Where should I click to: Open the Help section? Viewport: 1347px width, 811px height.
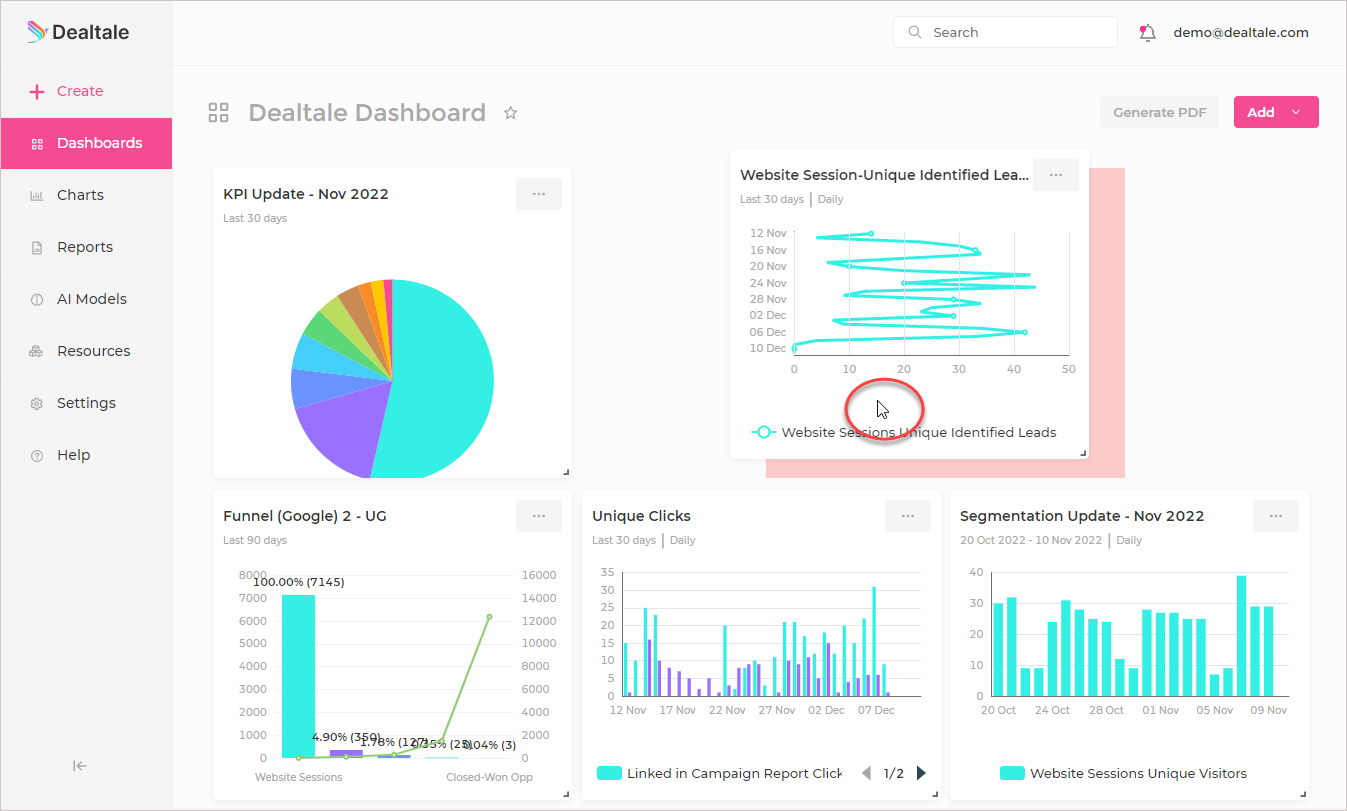[x=86, y=455]
